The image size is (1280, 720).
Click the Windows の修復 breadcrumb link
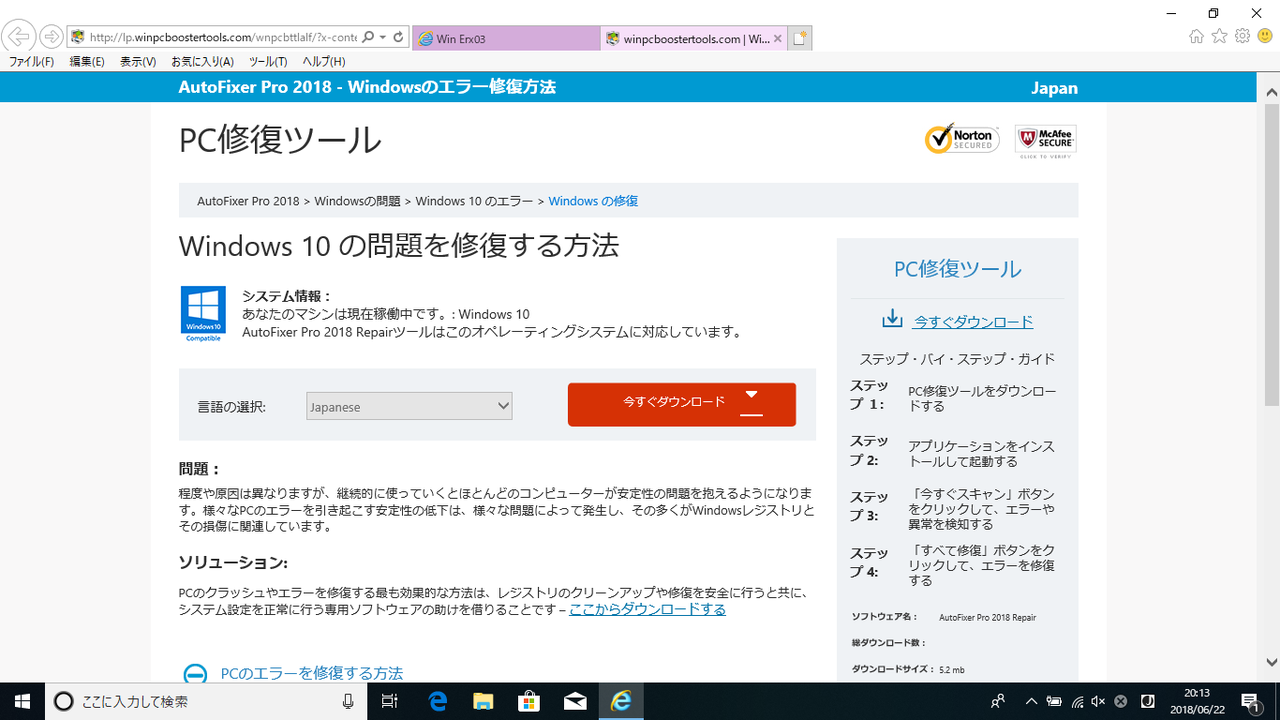593,201
